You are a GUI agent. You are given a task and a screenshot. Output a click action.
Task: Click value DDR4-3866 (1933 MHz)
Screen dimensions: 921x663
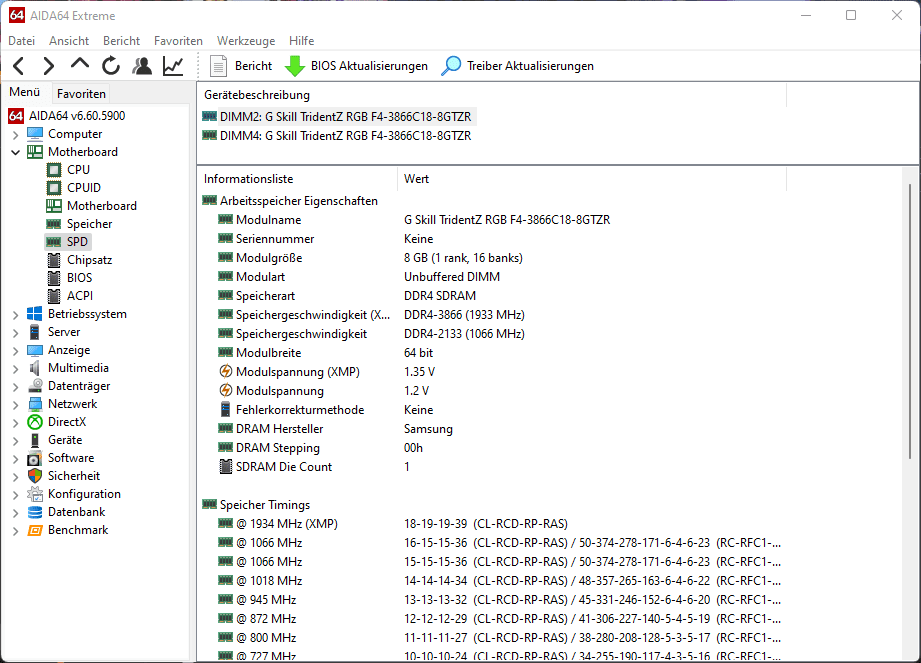pyautogui.click(x=464, y=315)
